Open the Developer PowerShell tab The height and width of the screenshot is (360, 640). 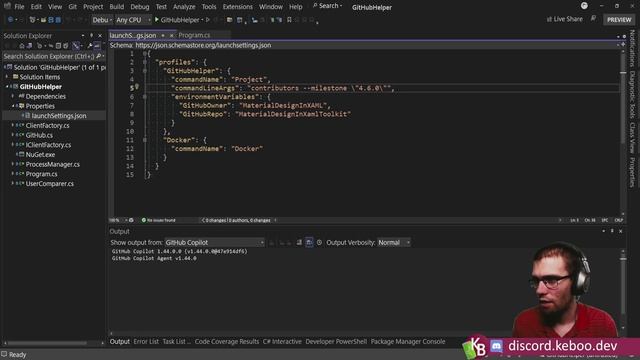[x=336, y=342]
